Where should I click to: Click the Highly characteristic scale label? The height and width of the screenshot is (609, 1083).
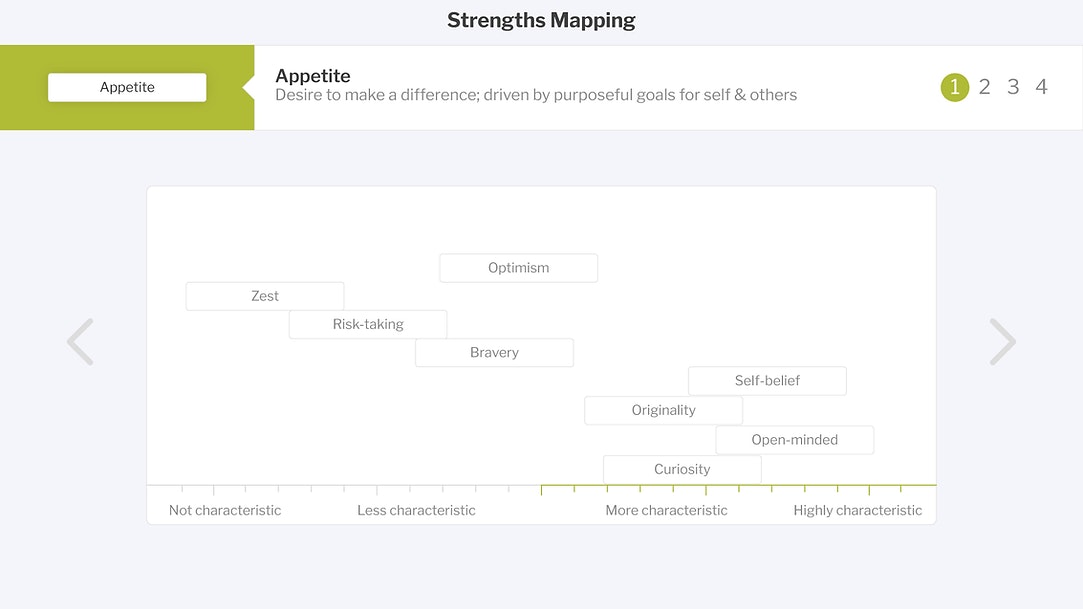857,510
